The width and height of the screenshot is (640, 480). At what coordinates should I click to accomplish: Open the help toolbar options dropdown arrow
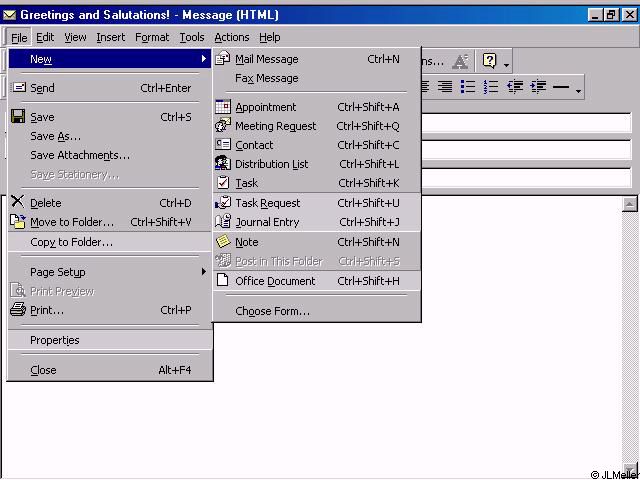(x=507, y=65)
